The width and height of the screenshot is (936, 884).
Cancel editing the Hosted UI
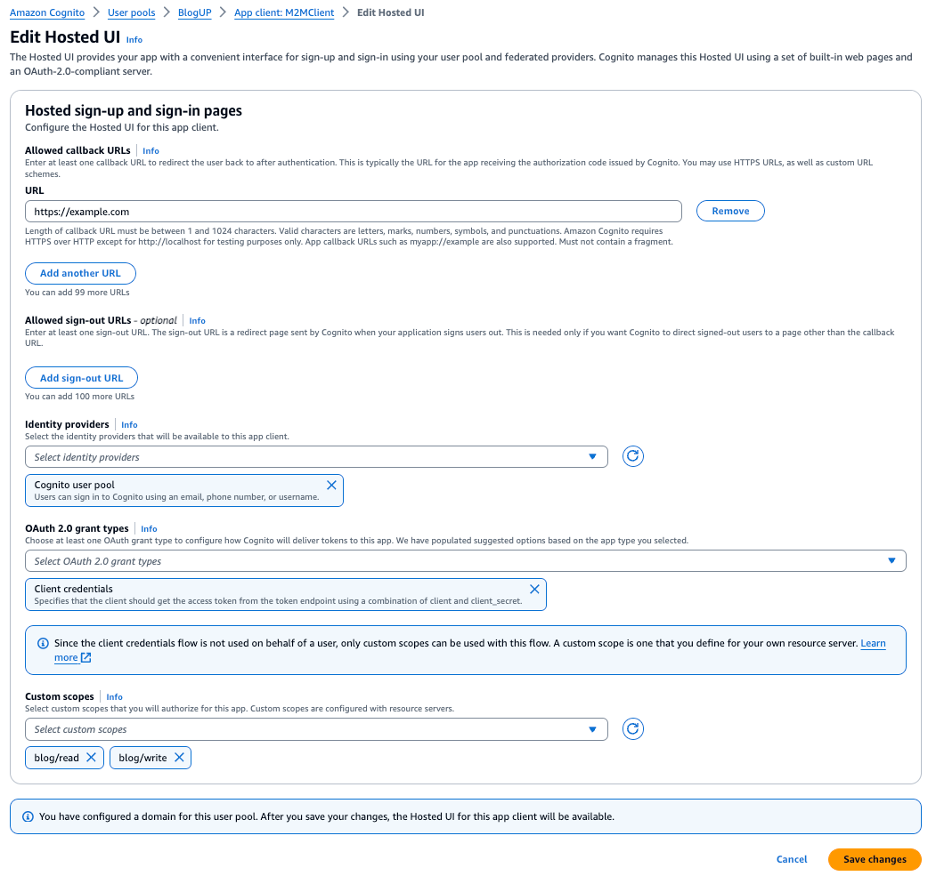[x=791, y=859]
